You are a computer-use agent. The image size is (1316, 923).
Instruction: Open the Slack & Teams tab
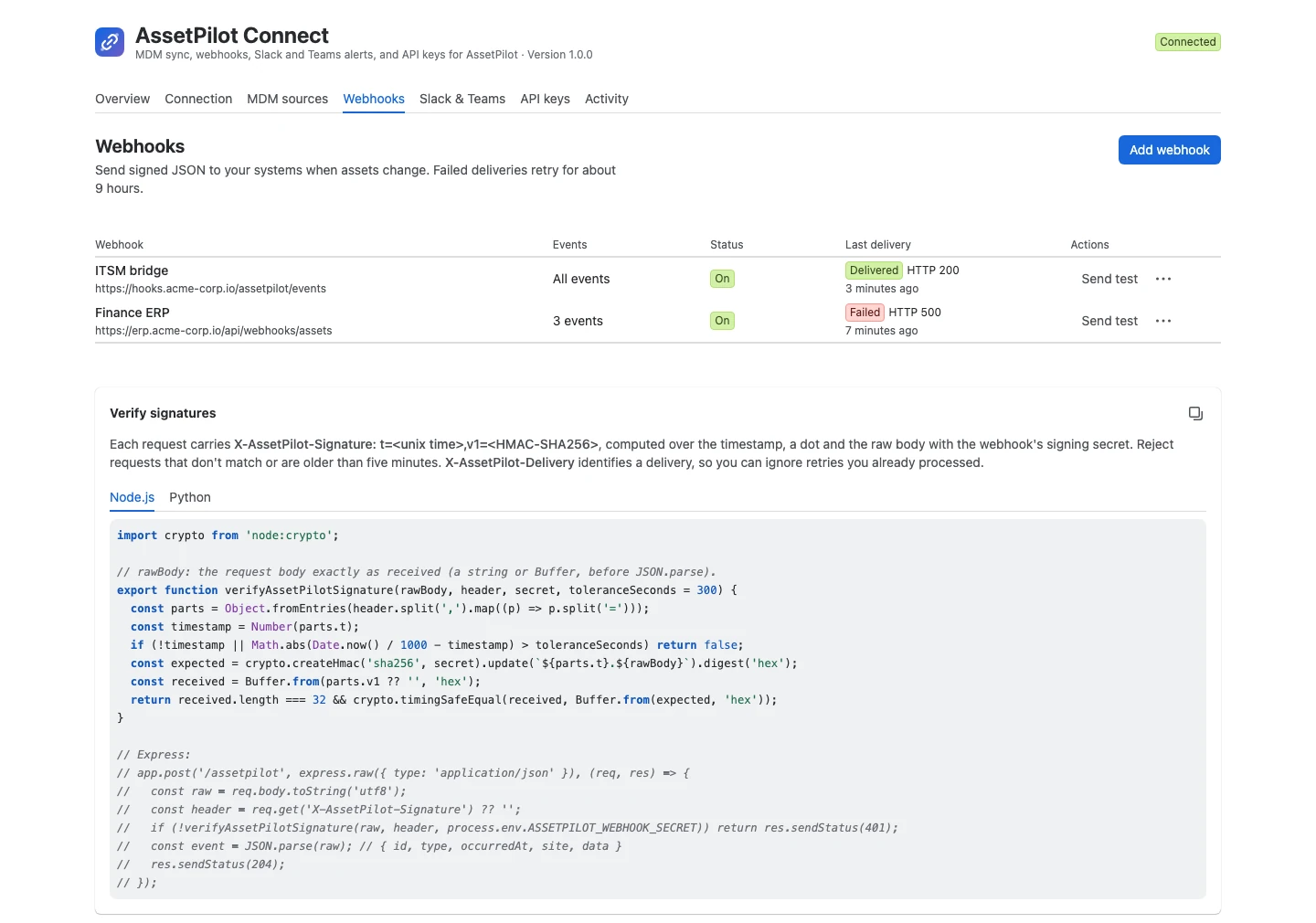(462, 99)
